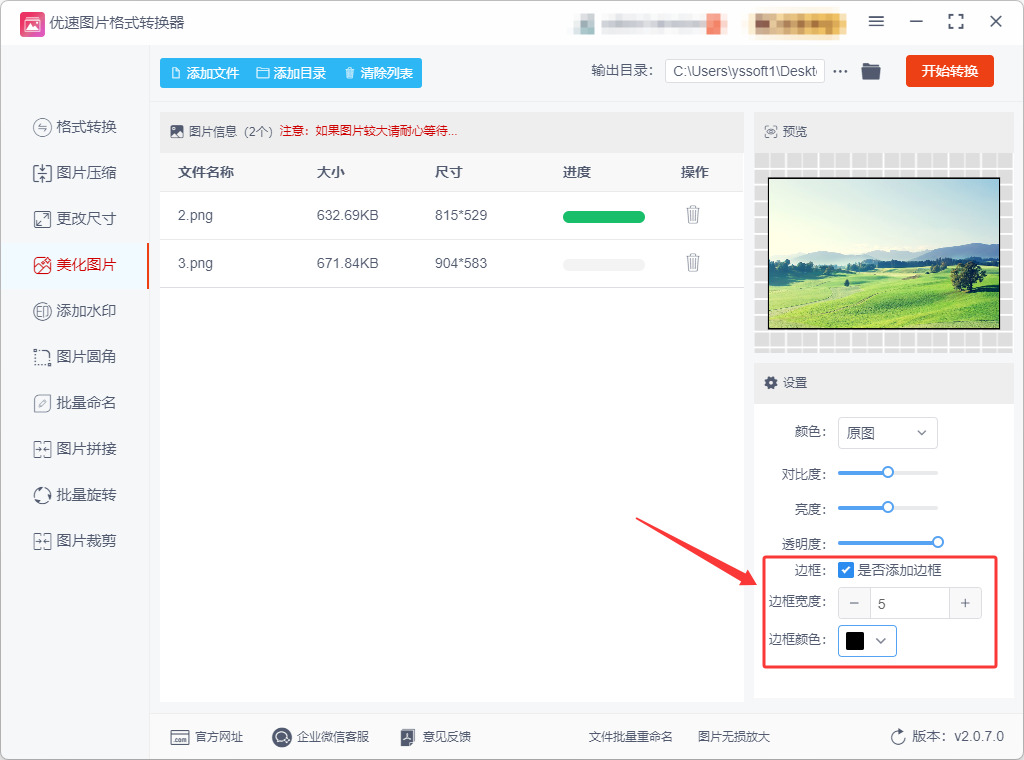Click the 边框宽度 number input field
The height and width of the screenshot is (760, 1024).
(x=909, y=603)
